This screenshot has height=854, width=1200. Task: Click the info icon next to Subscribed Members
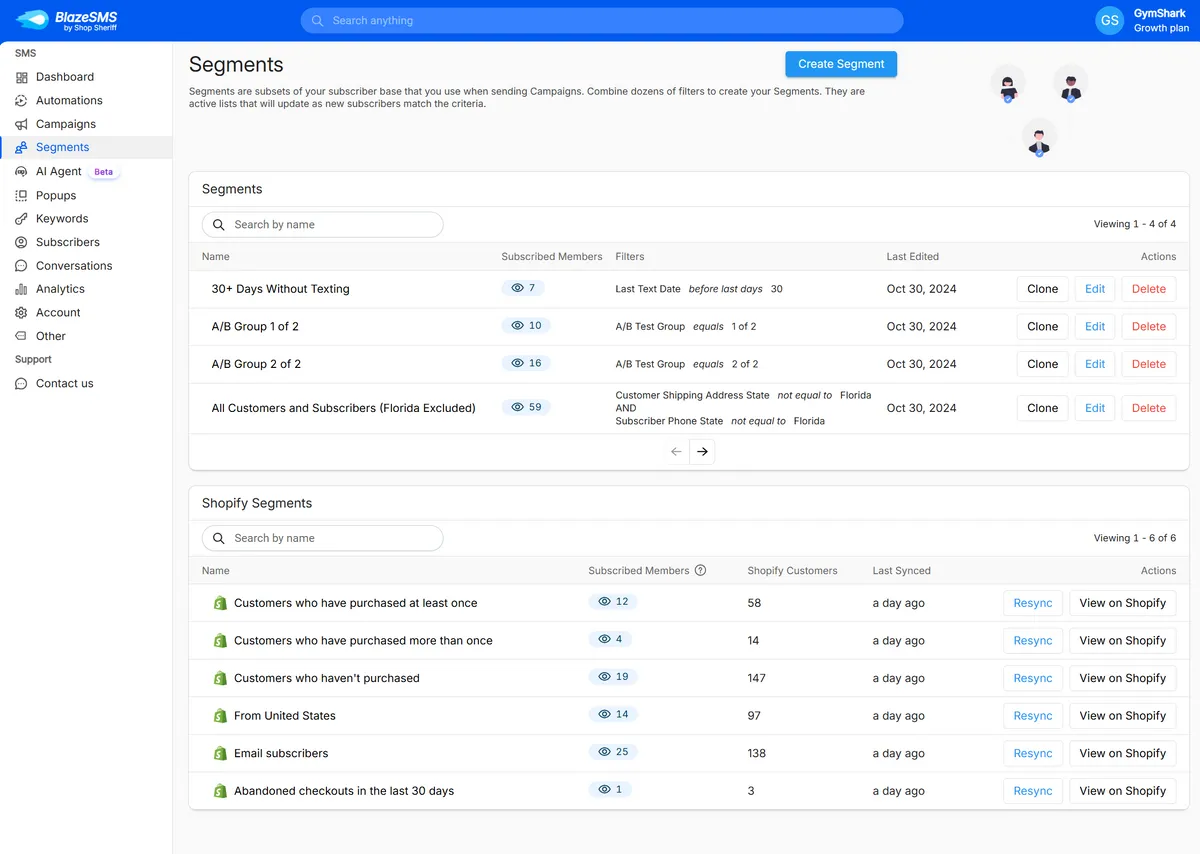(x=700, y=570)
